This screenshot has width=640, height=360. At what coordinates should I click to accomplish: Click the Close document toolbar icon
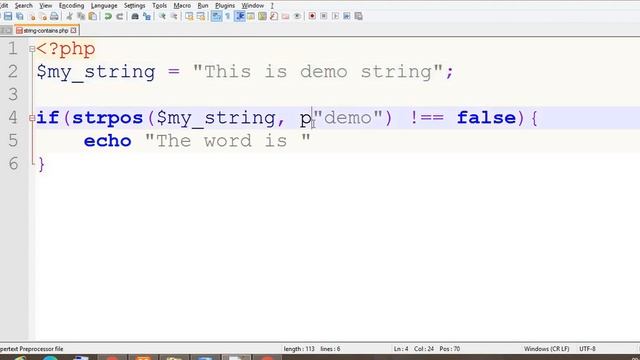coord(32,16)
